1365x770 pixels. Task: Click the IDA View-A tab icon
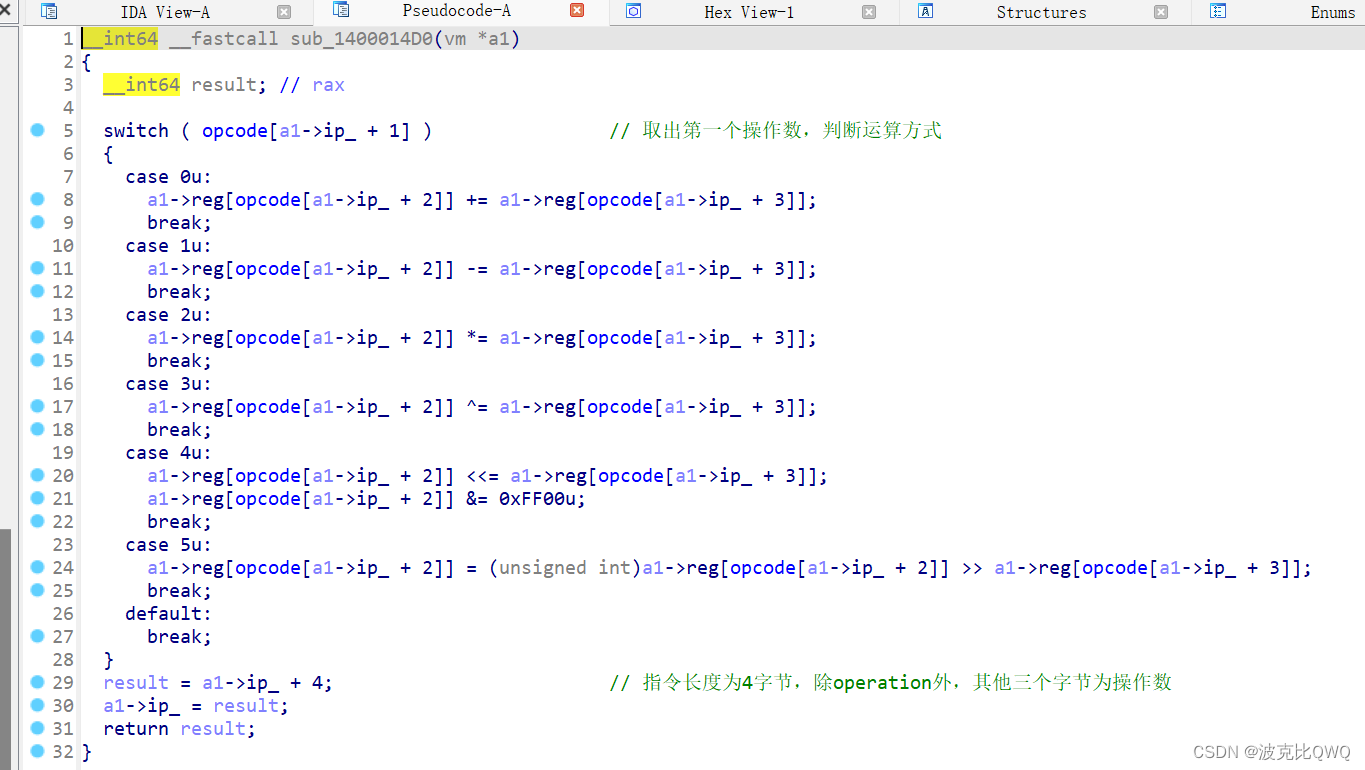pos(48,12)
